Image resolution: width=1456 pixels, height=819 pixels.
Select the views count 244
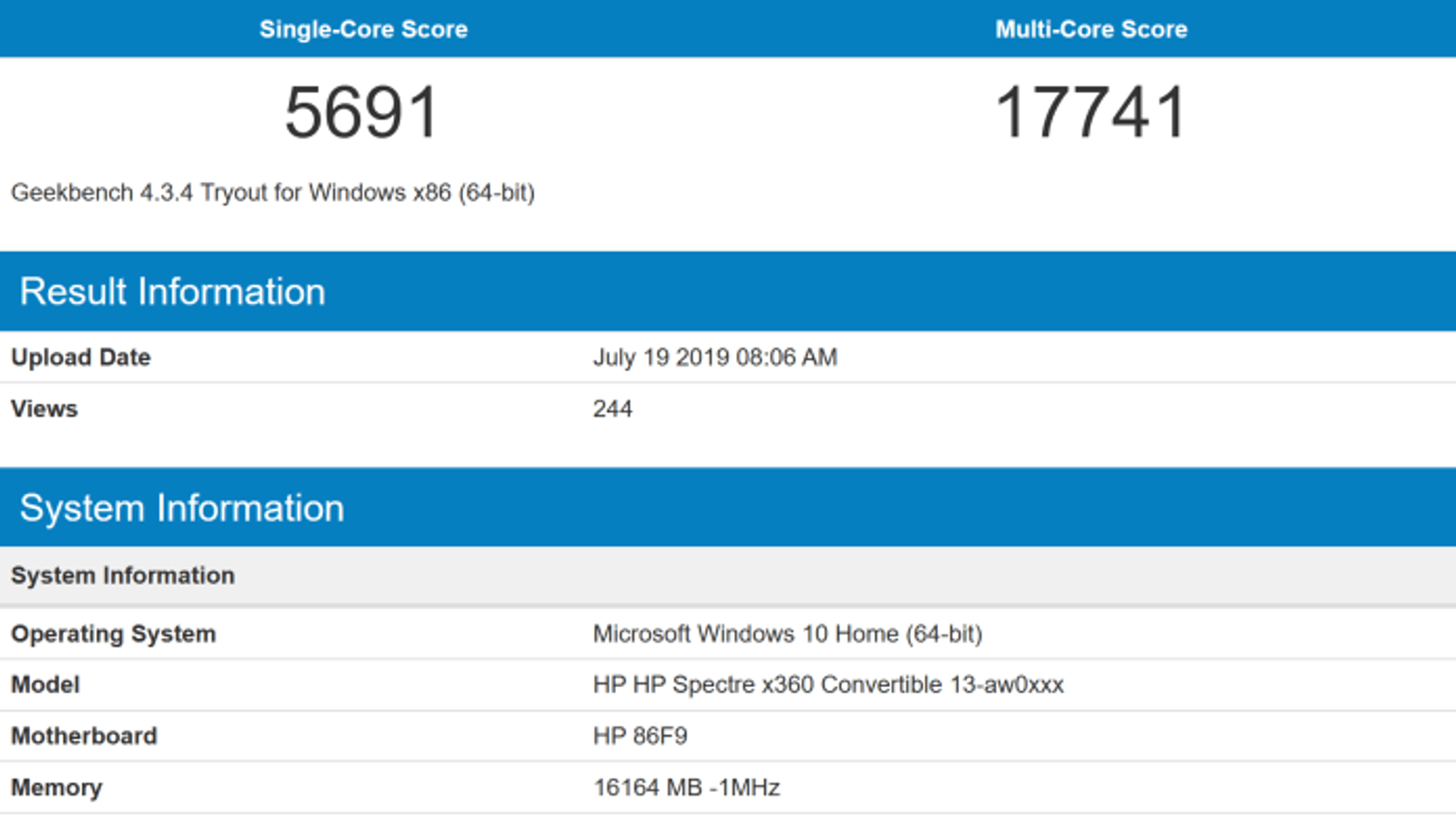(612, 409)
